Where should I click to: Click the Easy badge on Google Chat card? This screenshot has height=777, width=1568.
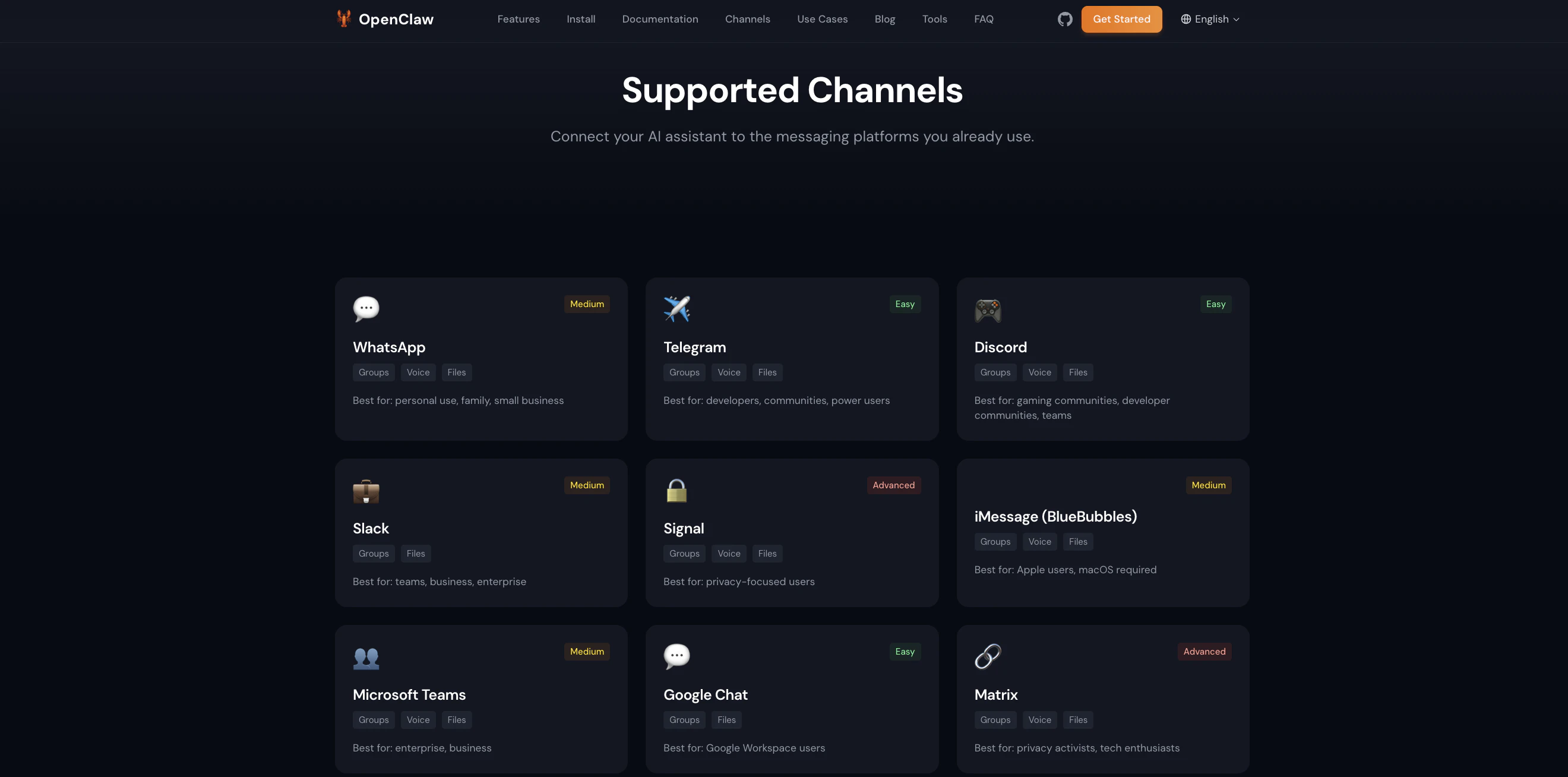point(905,652)
